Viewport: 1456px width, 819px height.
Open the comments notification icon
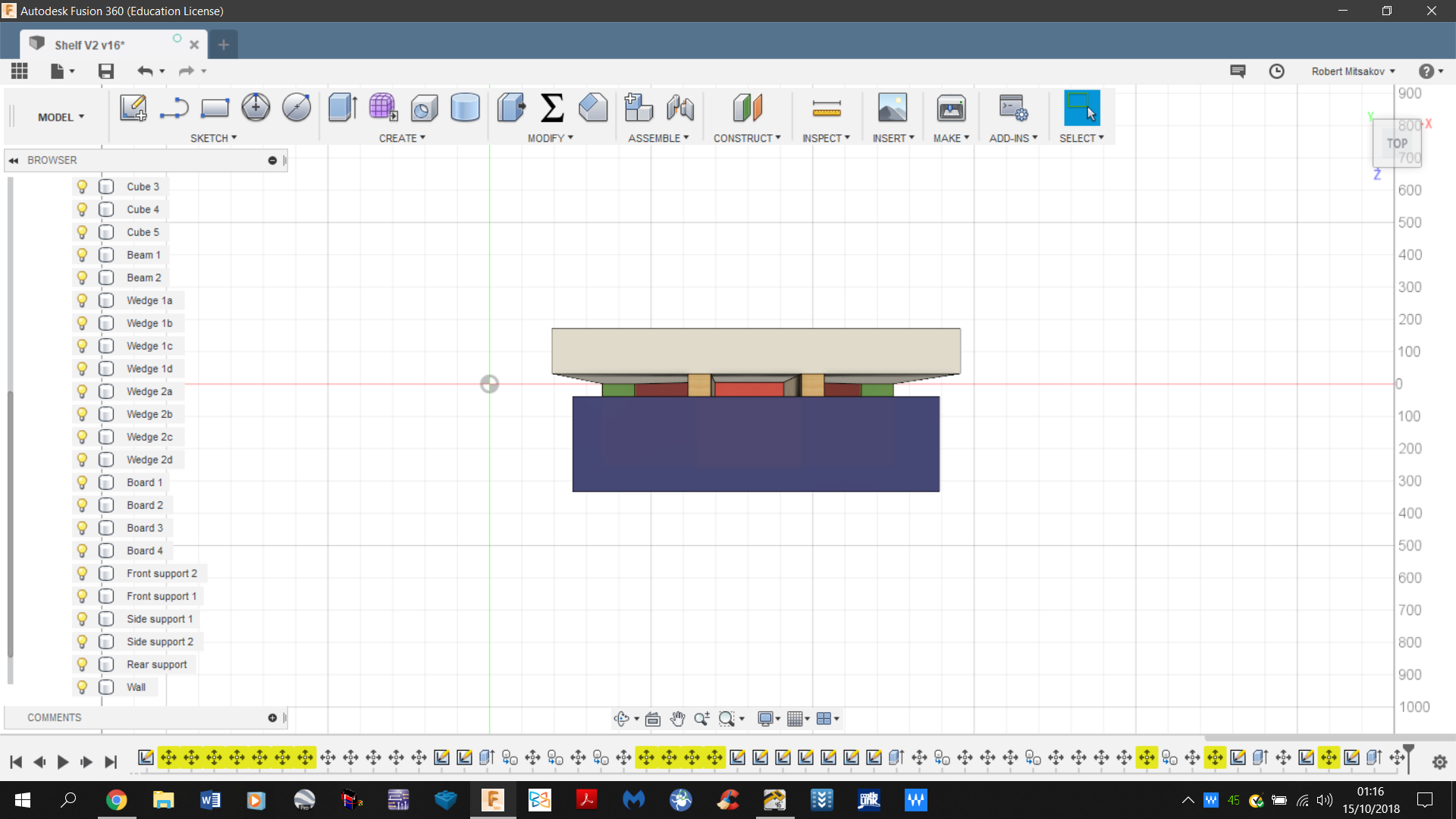click(x=1238, y=71)
